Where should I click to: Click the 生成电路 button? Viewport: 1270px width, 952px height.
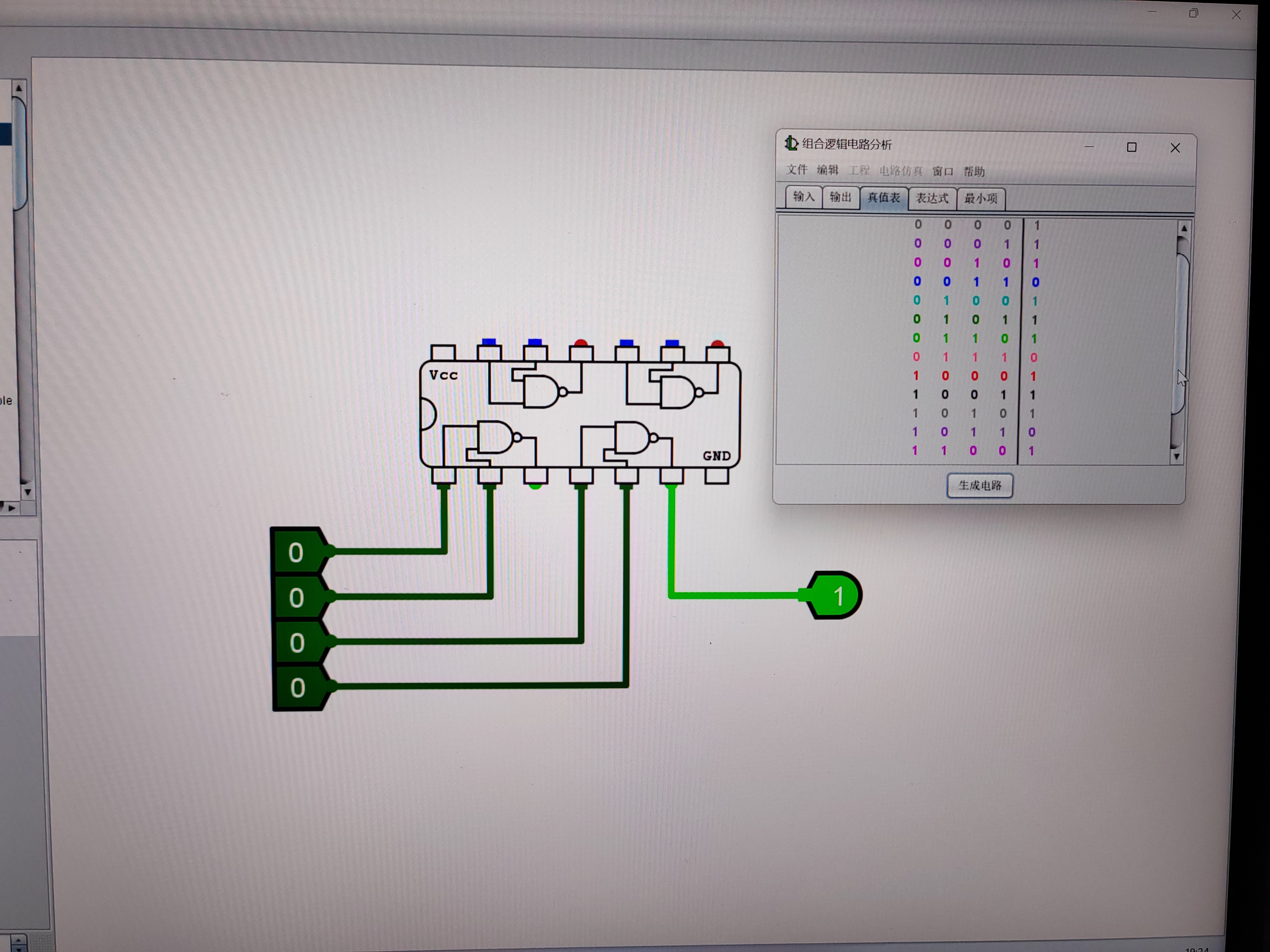tap(979, 486)
